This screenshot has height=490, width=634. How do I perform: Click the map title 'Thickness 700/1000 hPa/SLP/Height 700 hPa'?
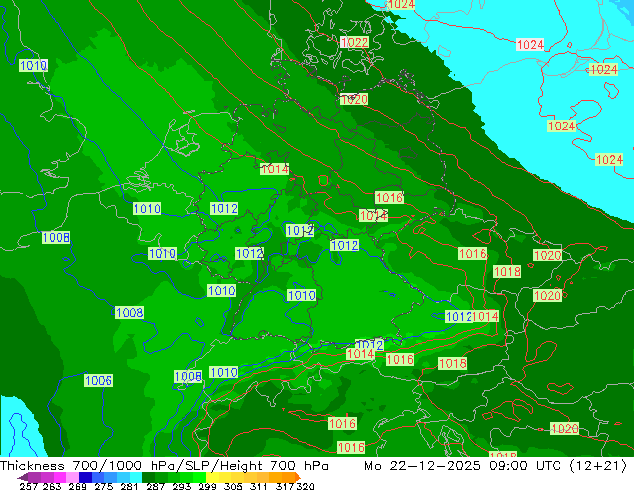coord(164,466)
